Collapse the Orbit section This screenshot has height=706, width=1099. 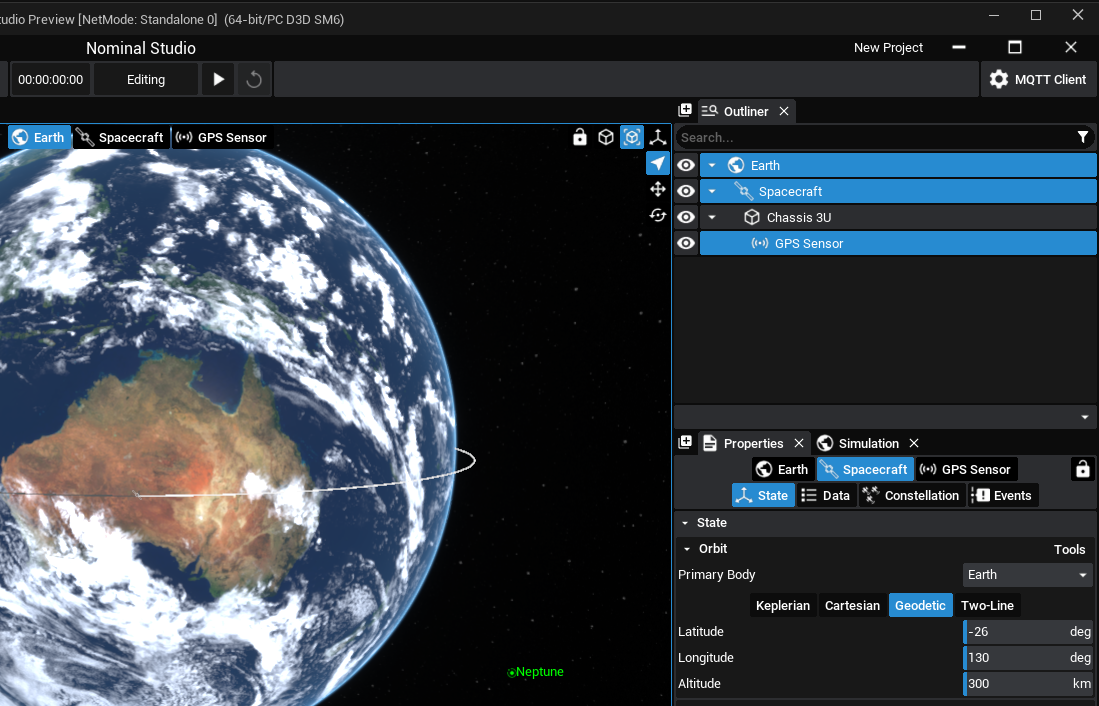(x=686, y=549)
